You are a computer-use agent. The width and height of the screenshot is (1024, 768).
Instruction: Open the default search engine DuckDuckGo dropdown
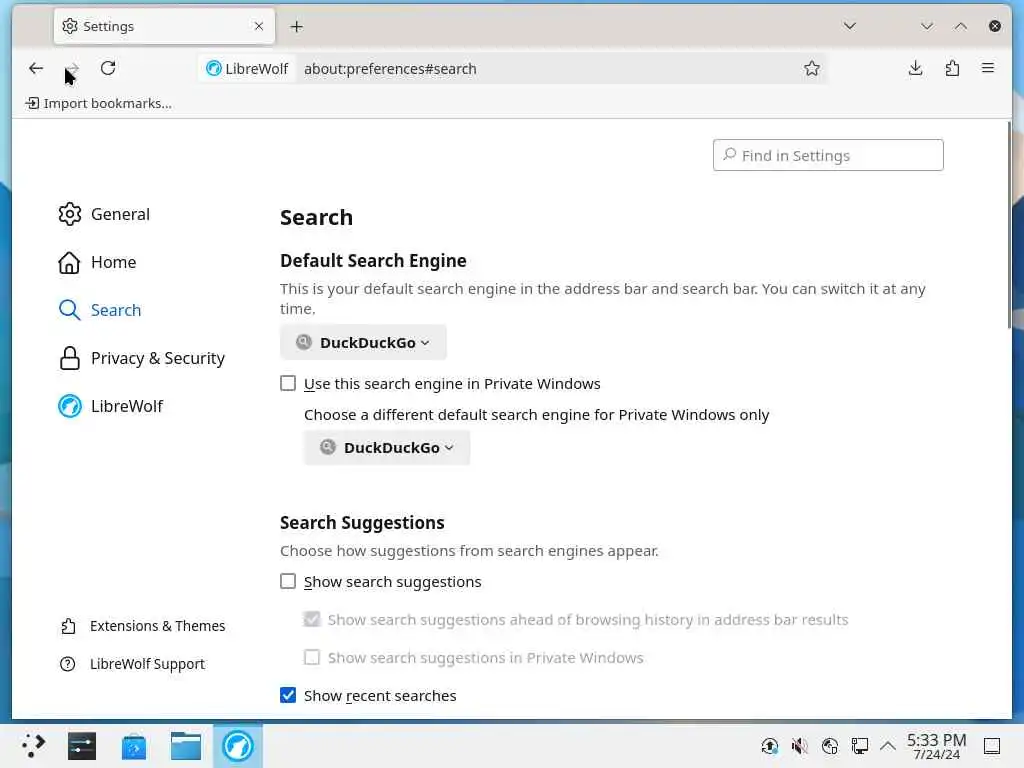tap(363, 342)
